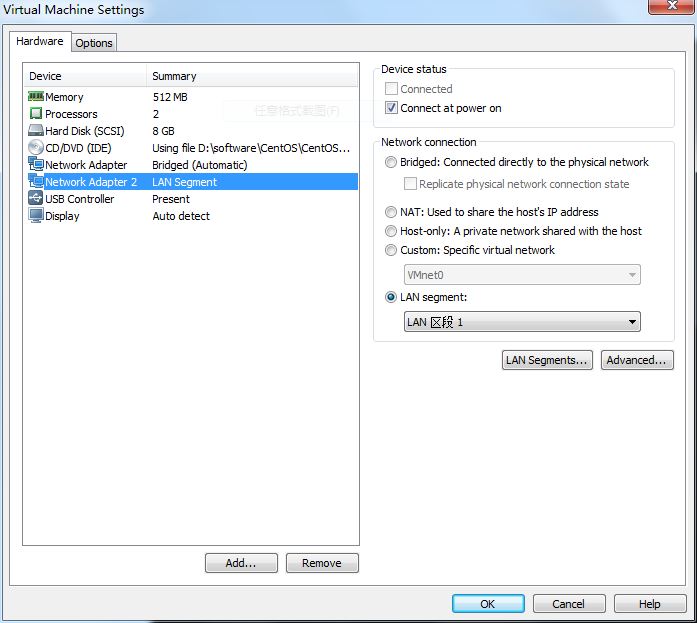This screenshot has width=697, height=623.
Task: Switch to the Options tab
Action: click(x=94, y=43)
